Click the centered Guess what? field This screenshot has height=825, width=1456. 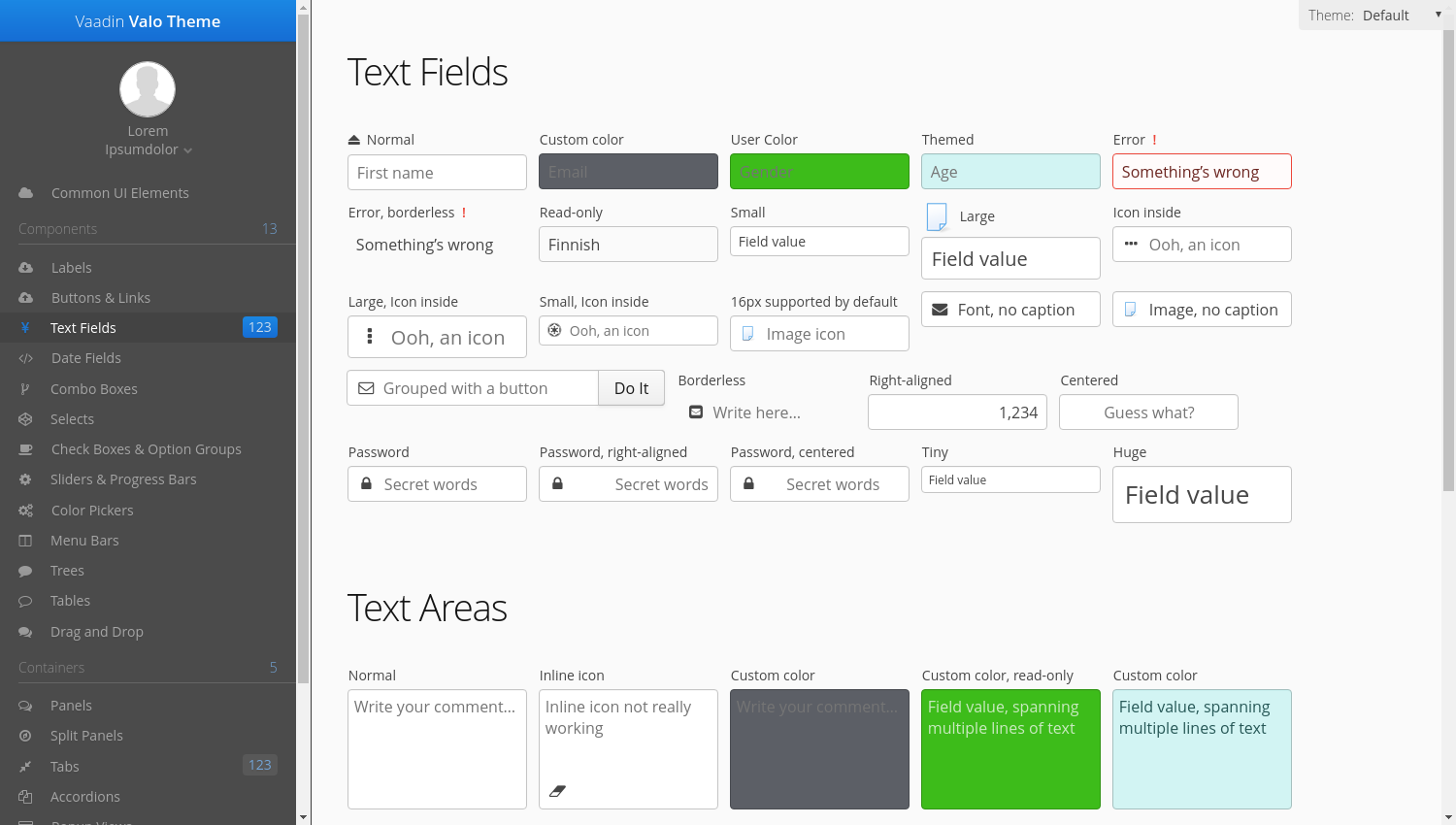(x=1148, y=412)
